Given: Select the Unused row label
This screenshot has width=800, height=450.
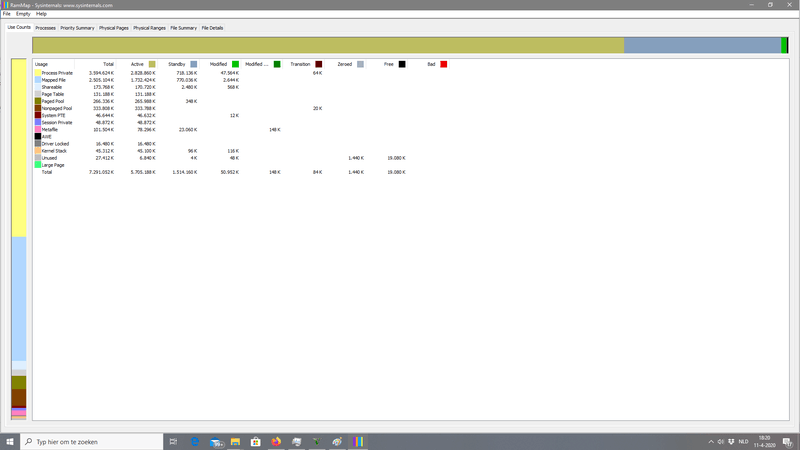Looking at the screenshot, I should pyautogui.click(x=49, y=158).
